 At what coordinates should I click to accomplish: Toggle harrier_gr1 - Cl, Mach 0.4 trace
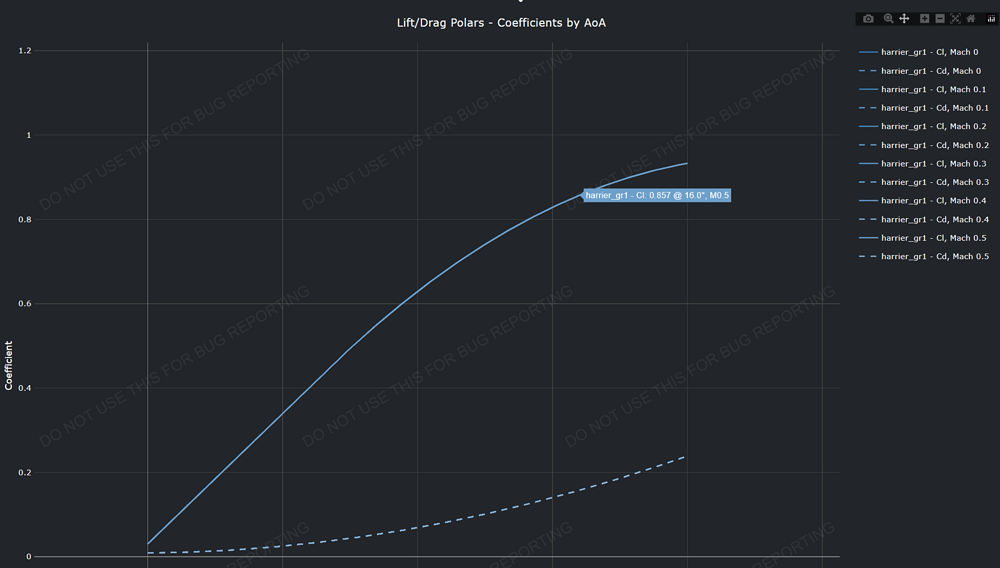click(922, 201)
